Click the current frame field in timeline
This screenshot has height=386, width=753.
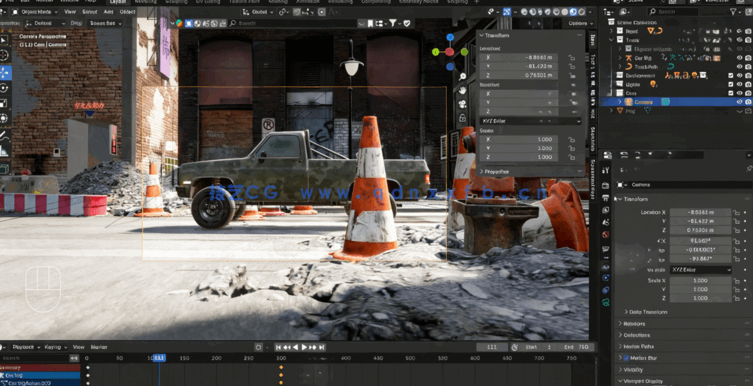pos(492,347)
